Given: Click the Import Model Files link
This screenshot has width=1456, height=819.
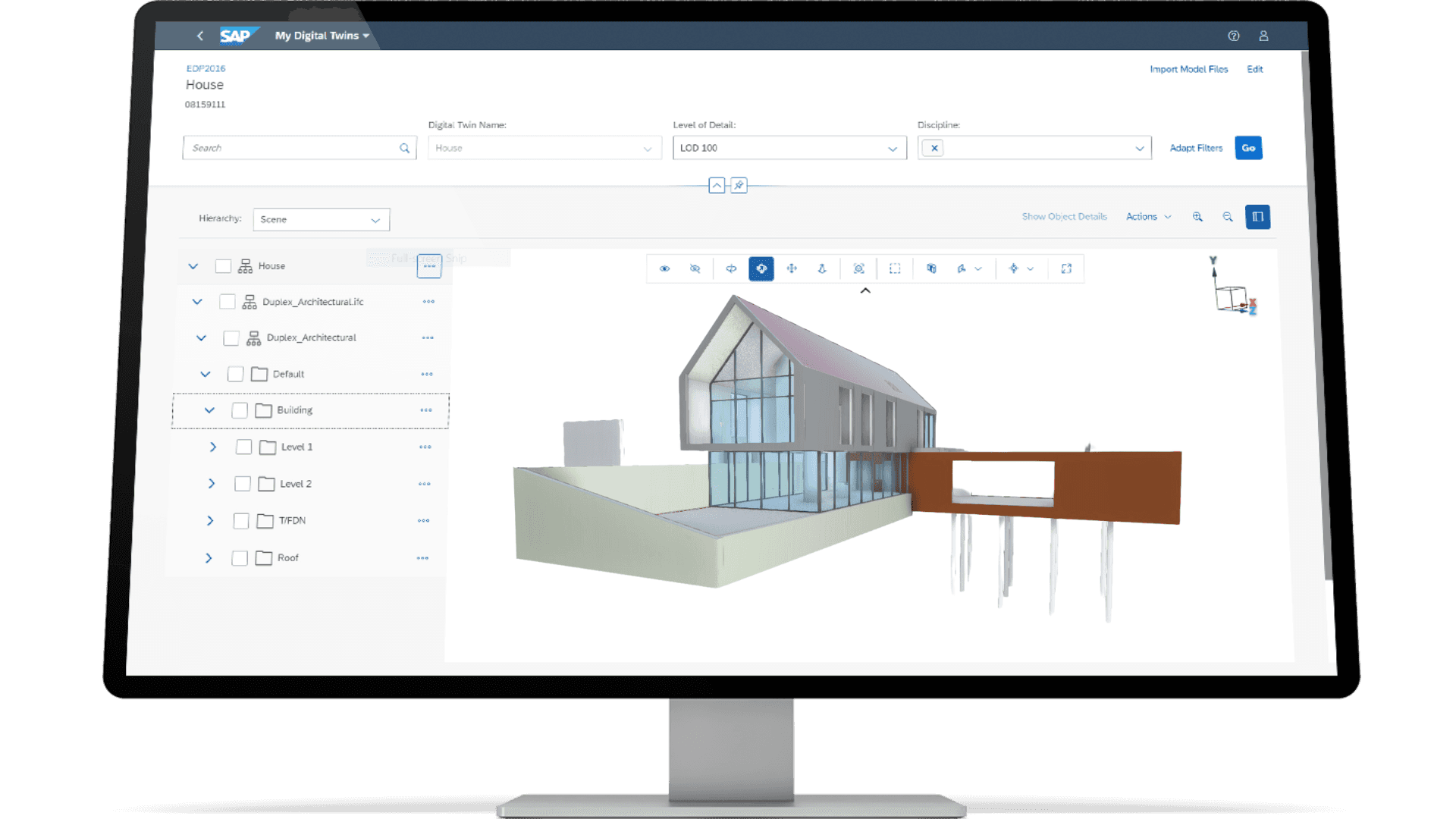Looking at the screenshot, I should 1188,69.
